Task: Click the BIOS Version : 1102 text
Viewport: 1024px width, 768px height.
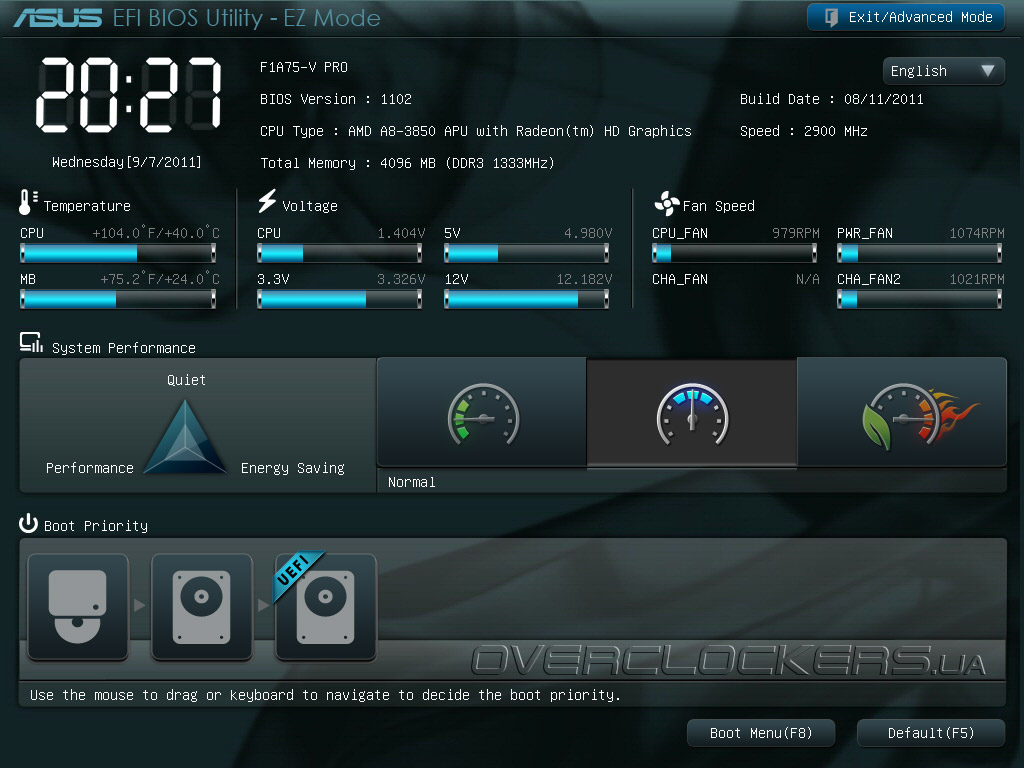Action: click(x=336, y=99)
